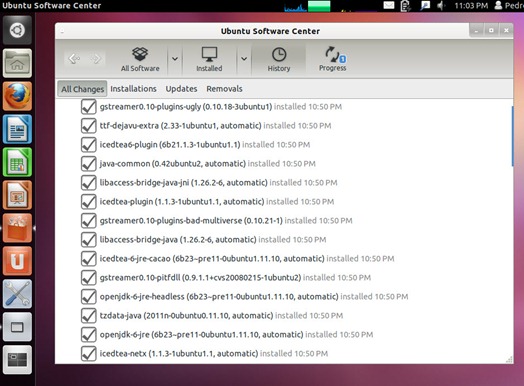Select the java-common entry text
Screen dimensions: 524x386
(208, 164)
